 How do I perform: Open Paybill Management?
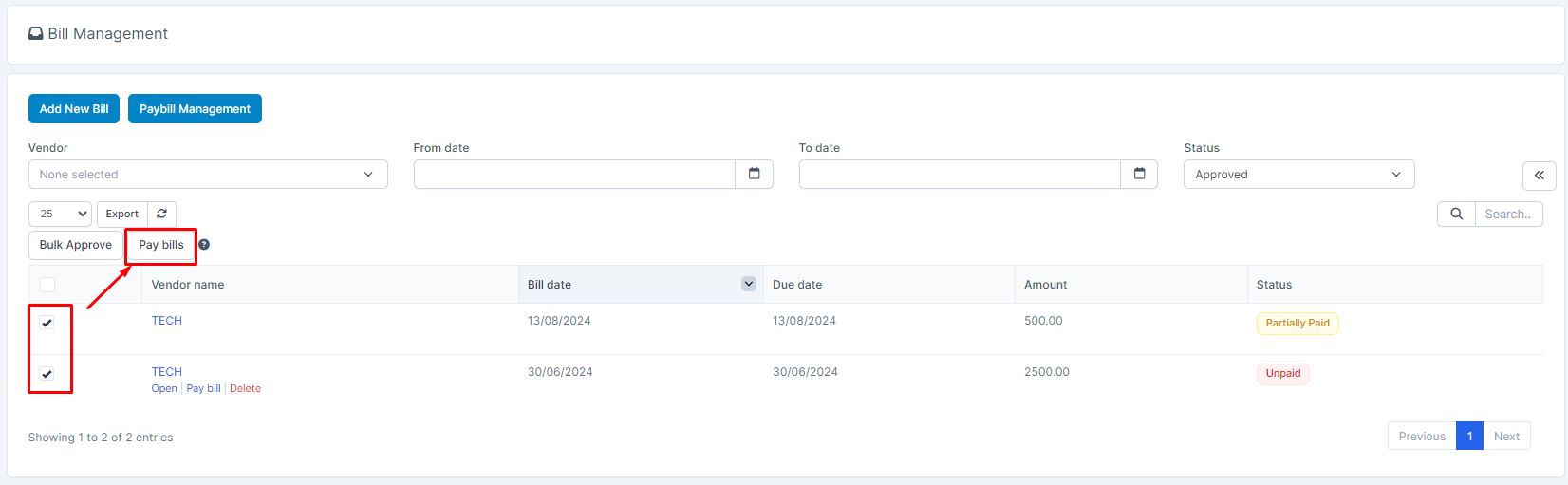195,109
